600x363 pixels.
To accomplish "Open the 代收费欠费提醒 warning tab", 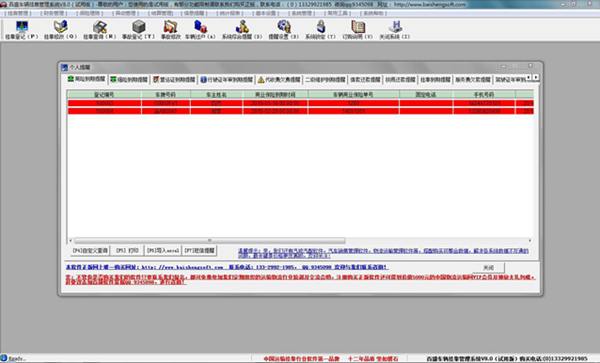I will pos(279,80).
